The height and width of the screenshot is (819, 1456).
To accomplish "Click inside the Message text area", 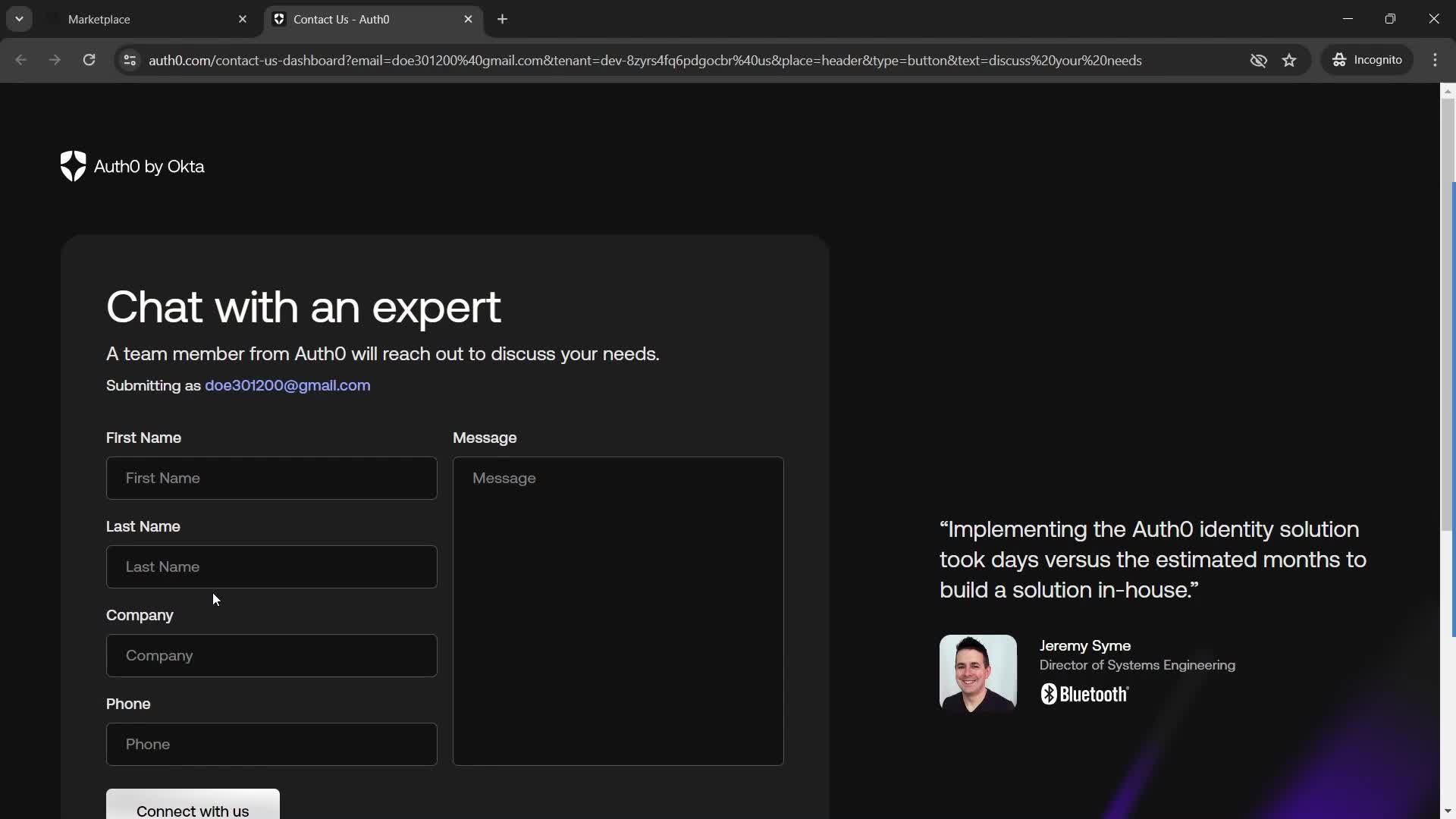I will point(618,611).
